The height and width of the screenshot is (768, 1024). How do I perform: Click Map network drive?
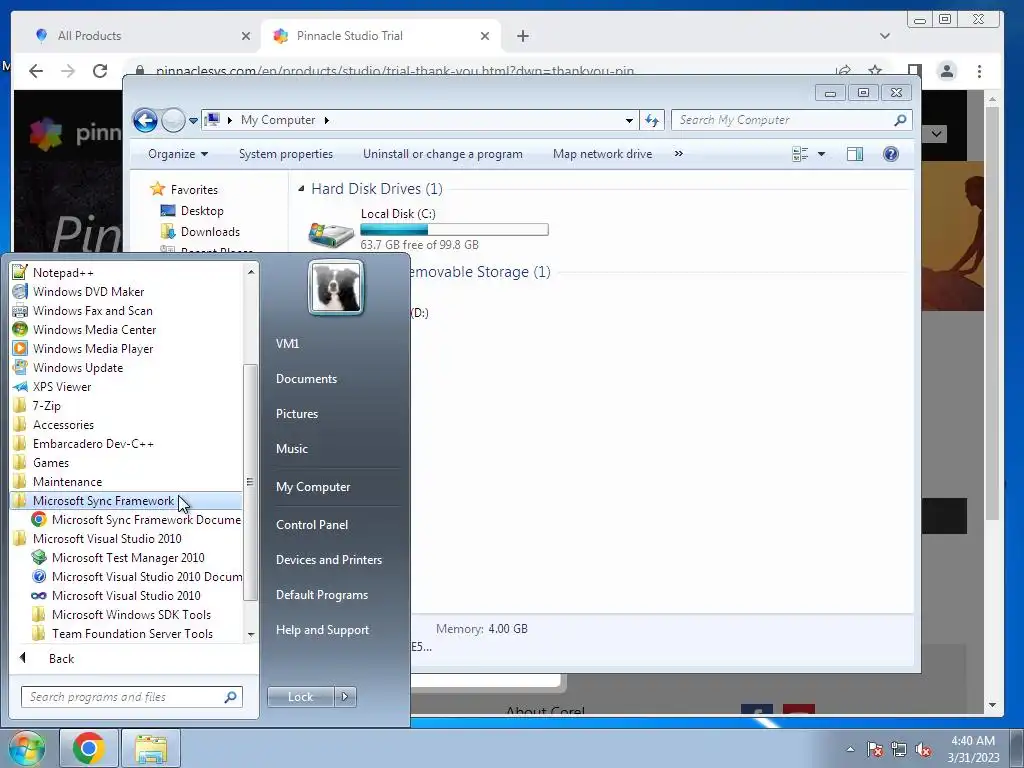click(602, 154)
